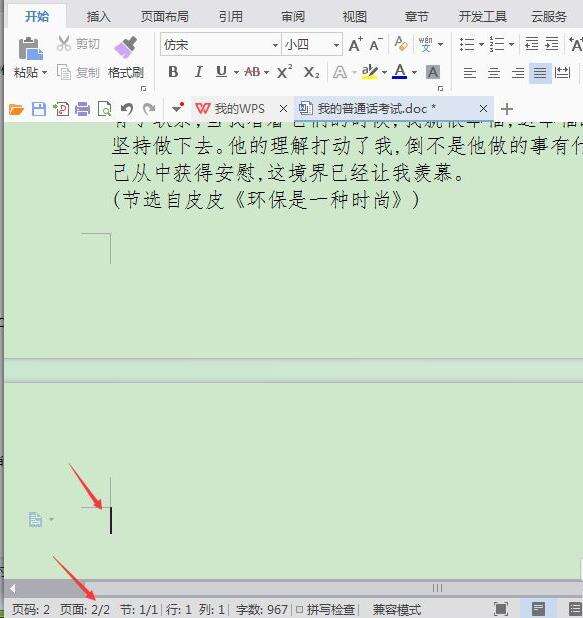Expand the 粘贴 paste options arrow

(45, 73)
